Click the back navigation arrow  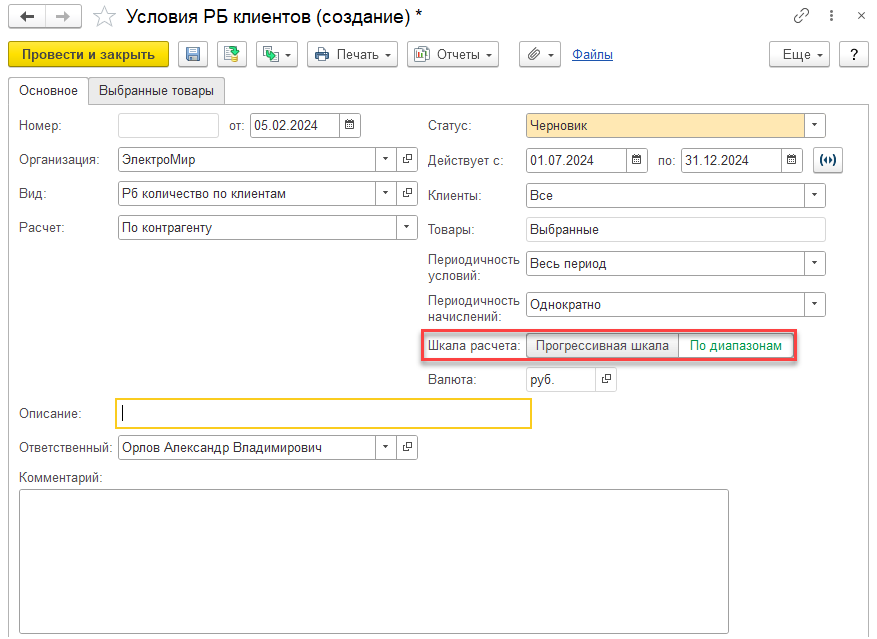coord(27,17)
